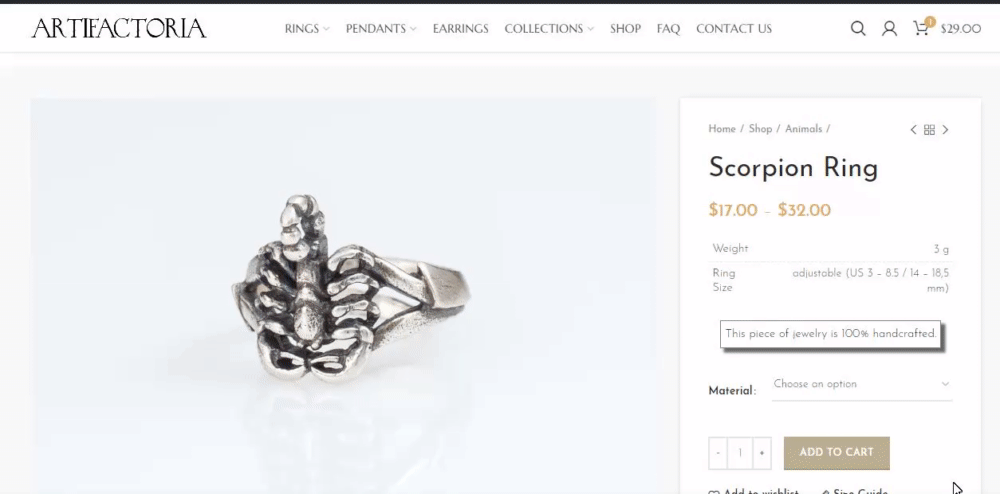Go to previous product arrow

coord(913,129)
